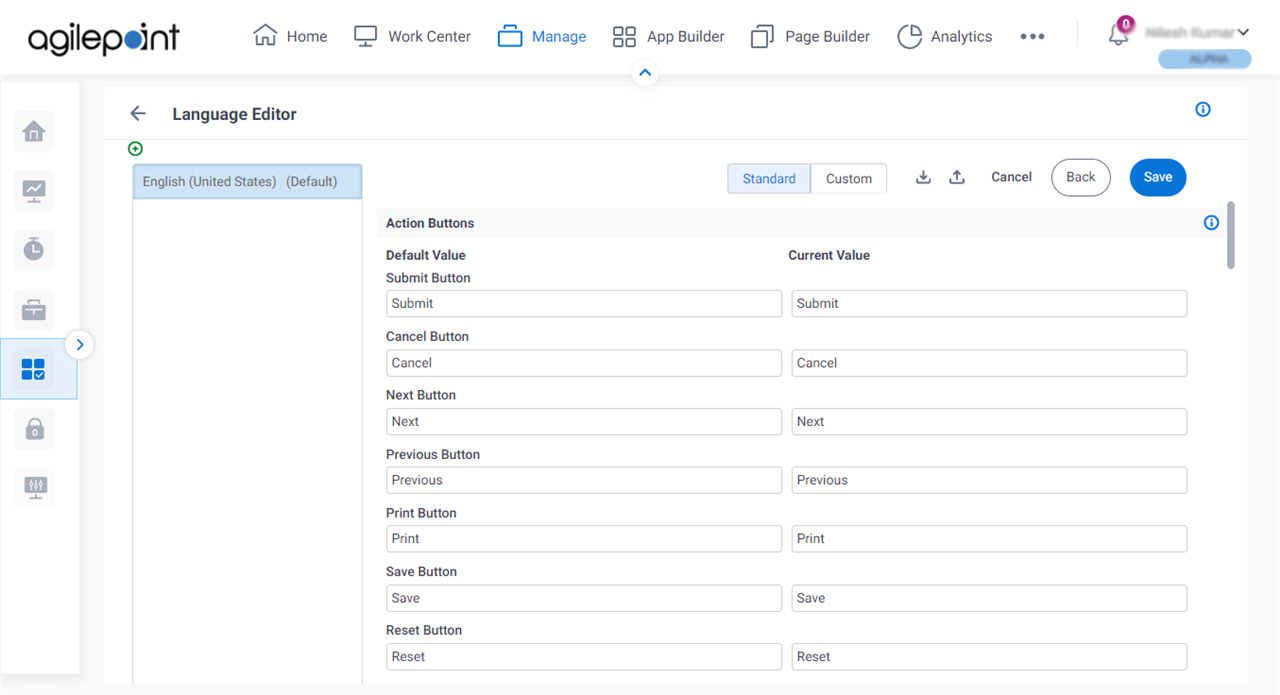This screenshot has height=695, width=1280.
Task: Open the Home navigation item
Action: coord(290,36)
